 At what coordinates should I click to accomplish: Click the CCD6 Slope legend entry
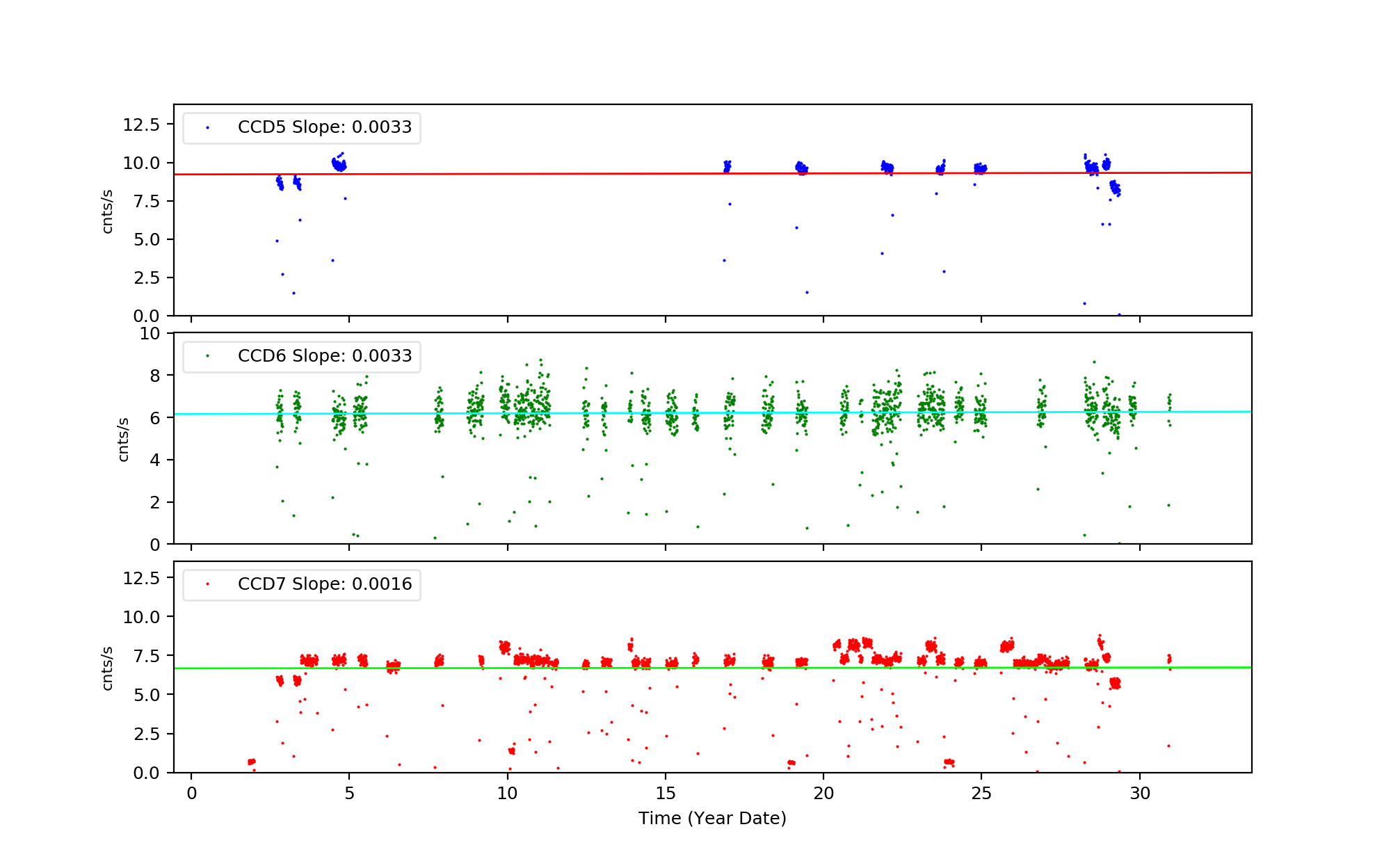pos(324,356)
